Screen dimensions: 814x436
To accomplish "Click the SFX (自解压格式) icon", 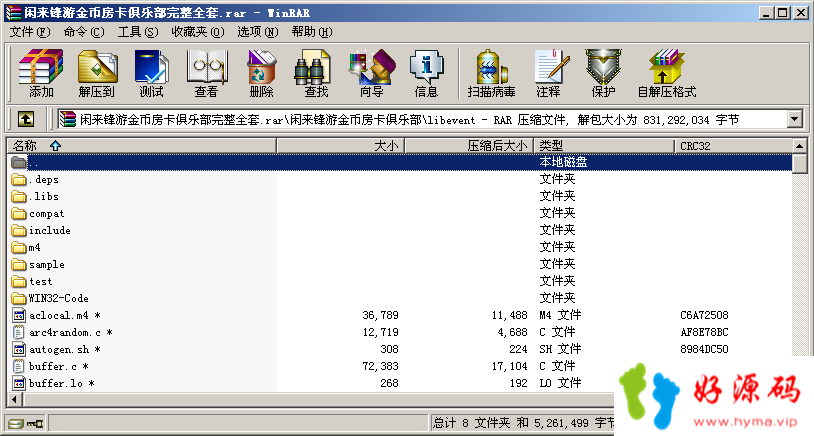I will 667,73.
